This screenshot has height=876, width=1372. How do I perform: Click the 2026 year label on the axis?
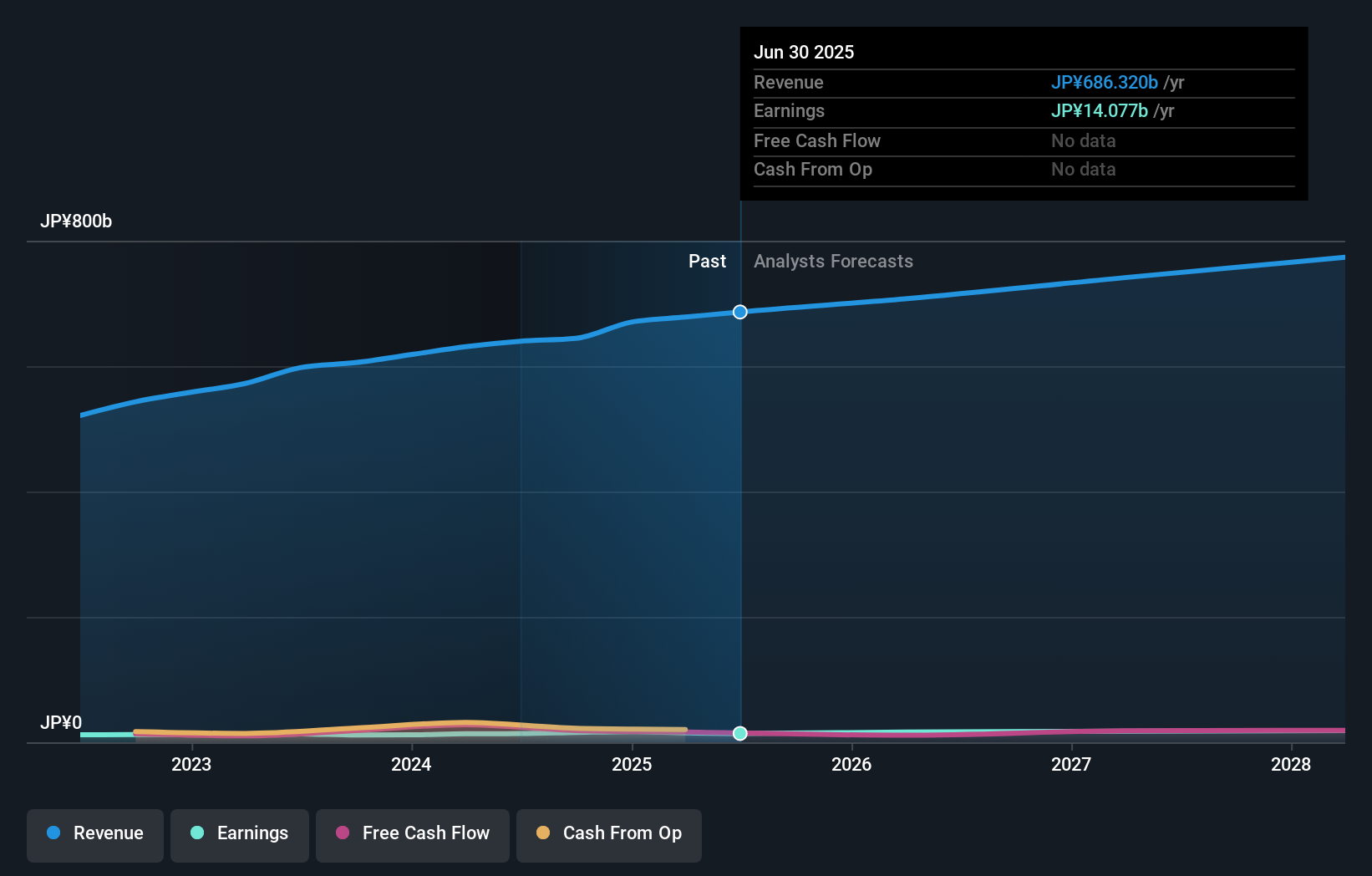(x=851, y=764)
